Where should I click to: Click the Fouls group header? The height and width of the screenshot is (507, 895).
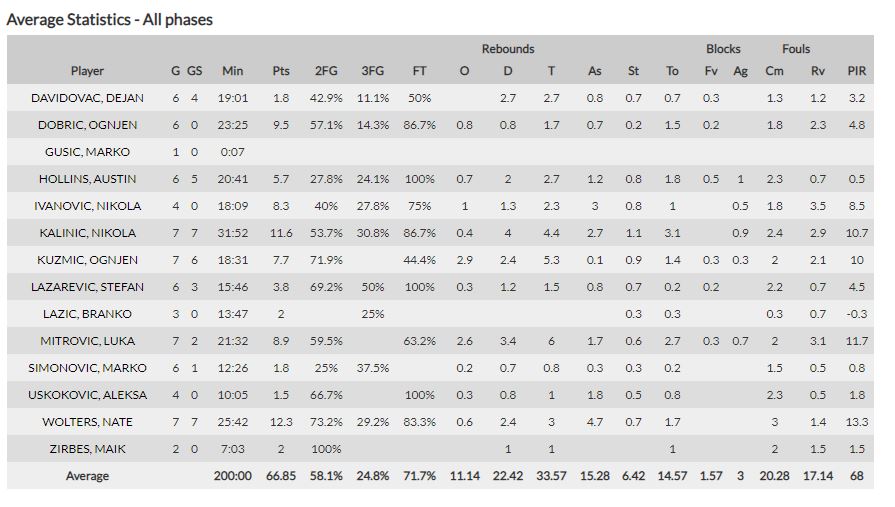pyautogui.click(x=796, y=48)
